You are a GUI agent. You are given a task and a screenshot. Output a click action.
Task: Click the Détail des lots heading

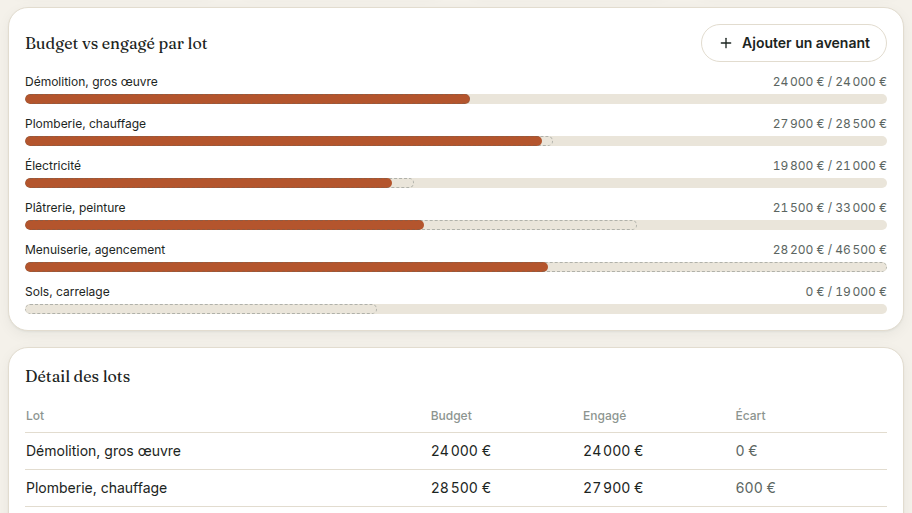coord(78,376)
